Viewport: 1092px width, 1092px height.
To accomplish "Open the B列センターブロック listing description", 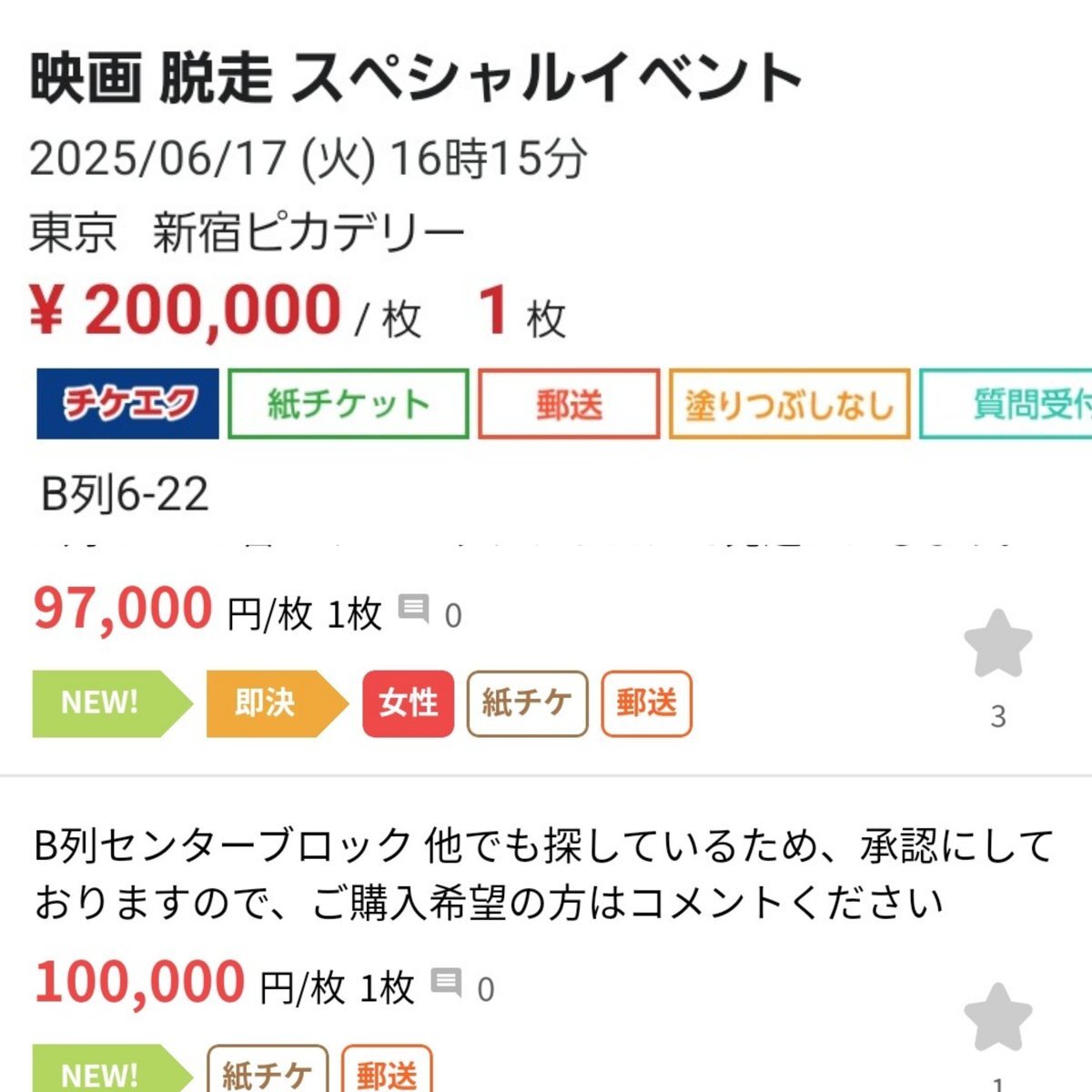I will pyautogui.click(x=544, y=875).
